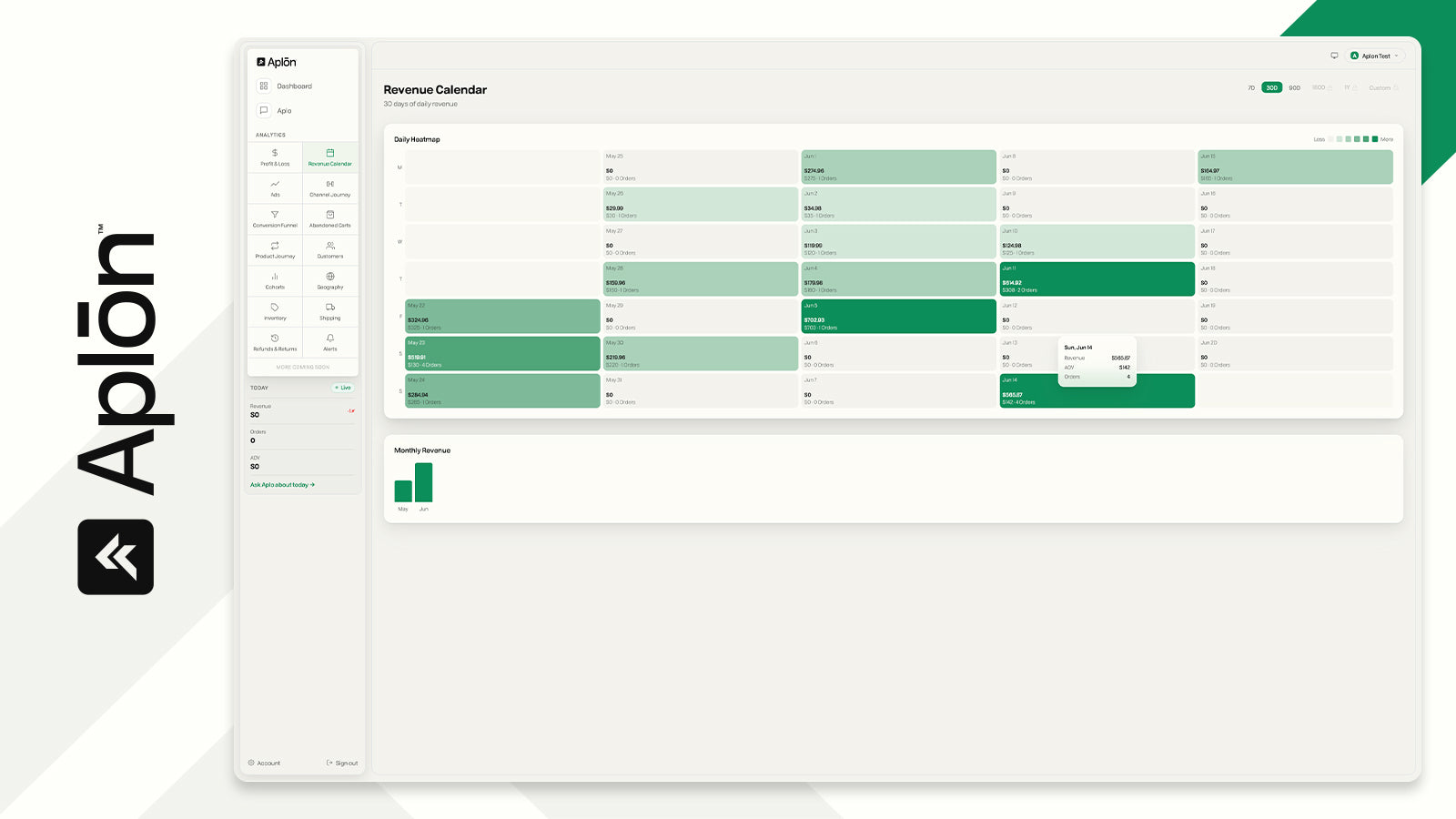Open Profit & Loss analytics tile
This screenshot has height=819, width=1456.
275,157
